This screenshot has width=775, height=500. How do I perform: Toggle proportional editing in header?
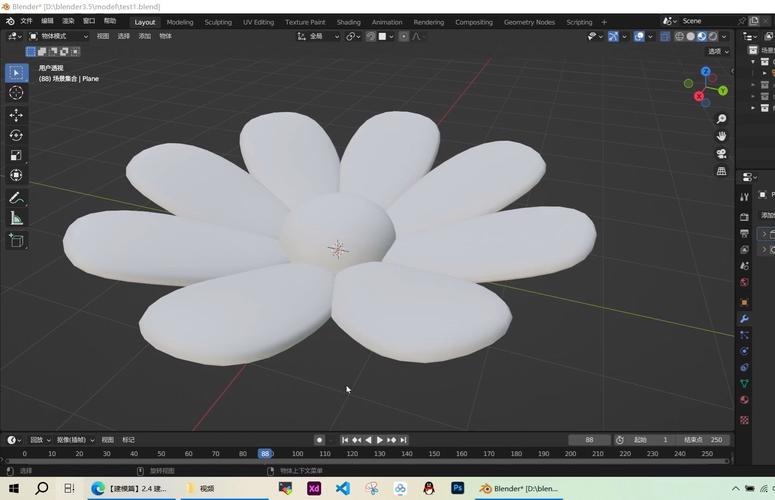tap(404, 37)
